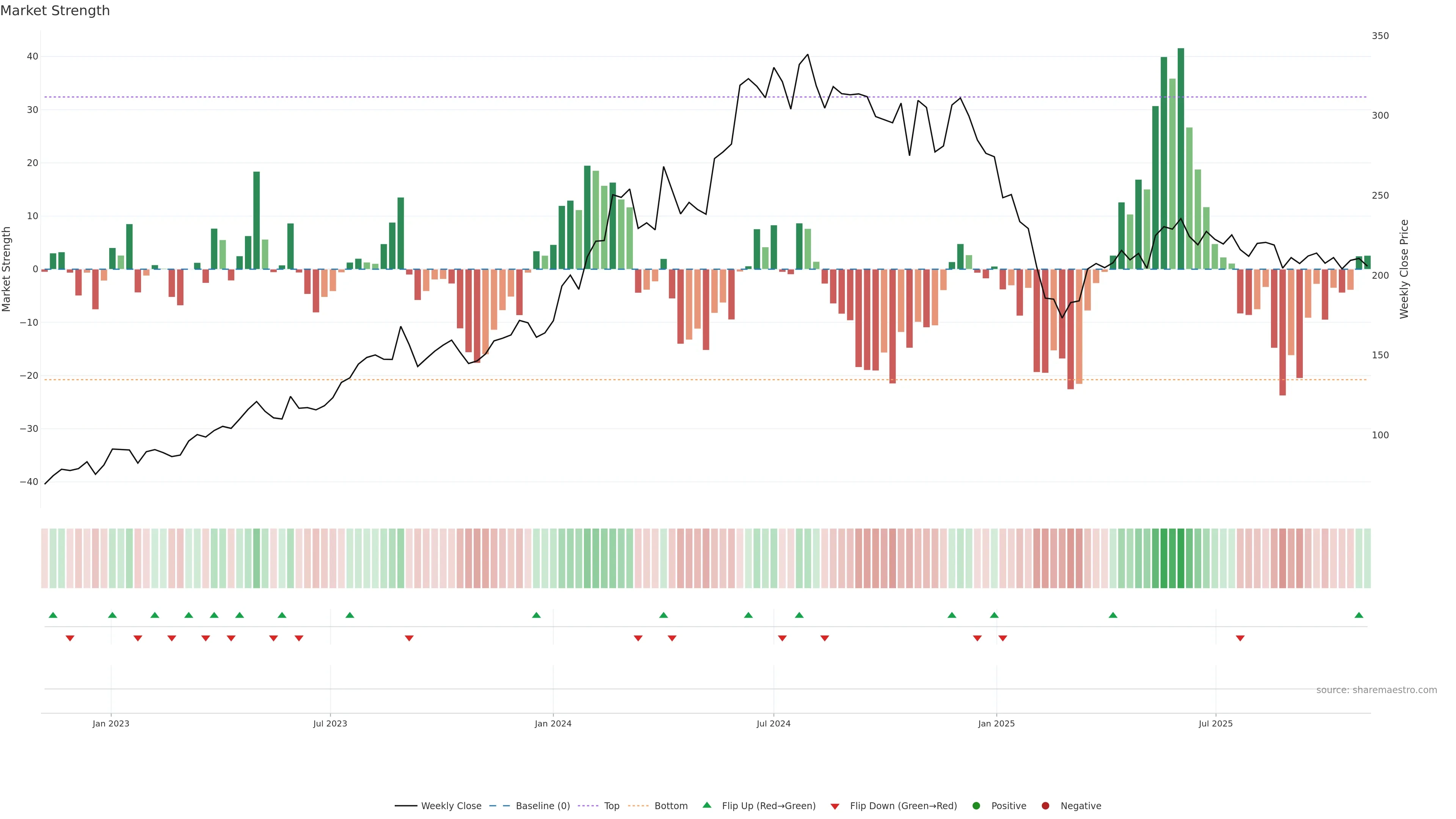Click the last green flip-up triangle marker
Viewport: 1456px width, 819px height.
coord(1359,615)
